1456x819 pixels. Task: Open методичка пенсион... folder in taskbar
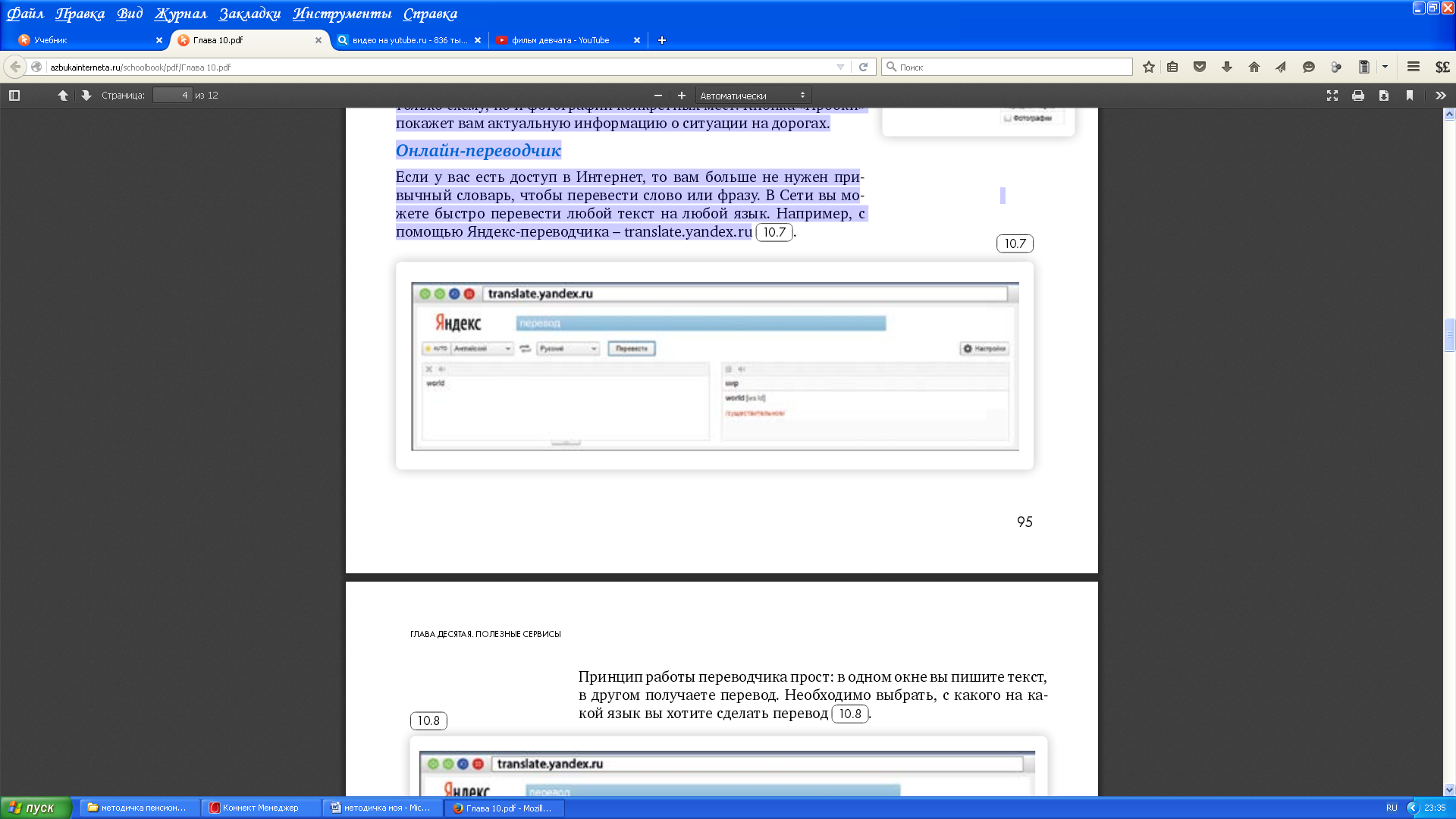click(x=140, y=808)
